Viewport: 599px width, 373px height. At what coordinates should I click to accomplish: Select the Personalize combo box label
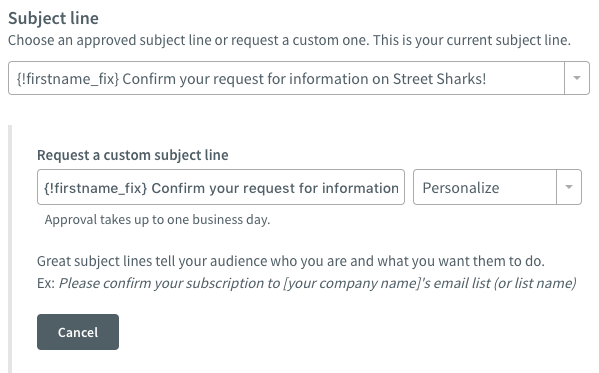pyautogui.click(x=461, y=188)
